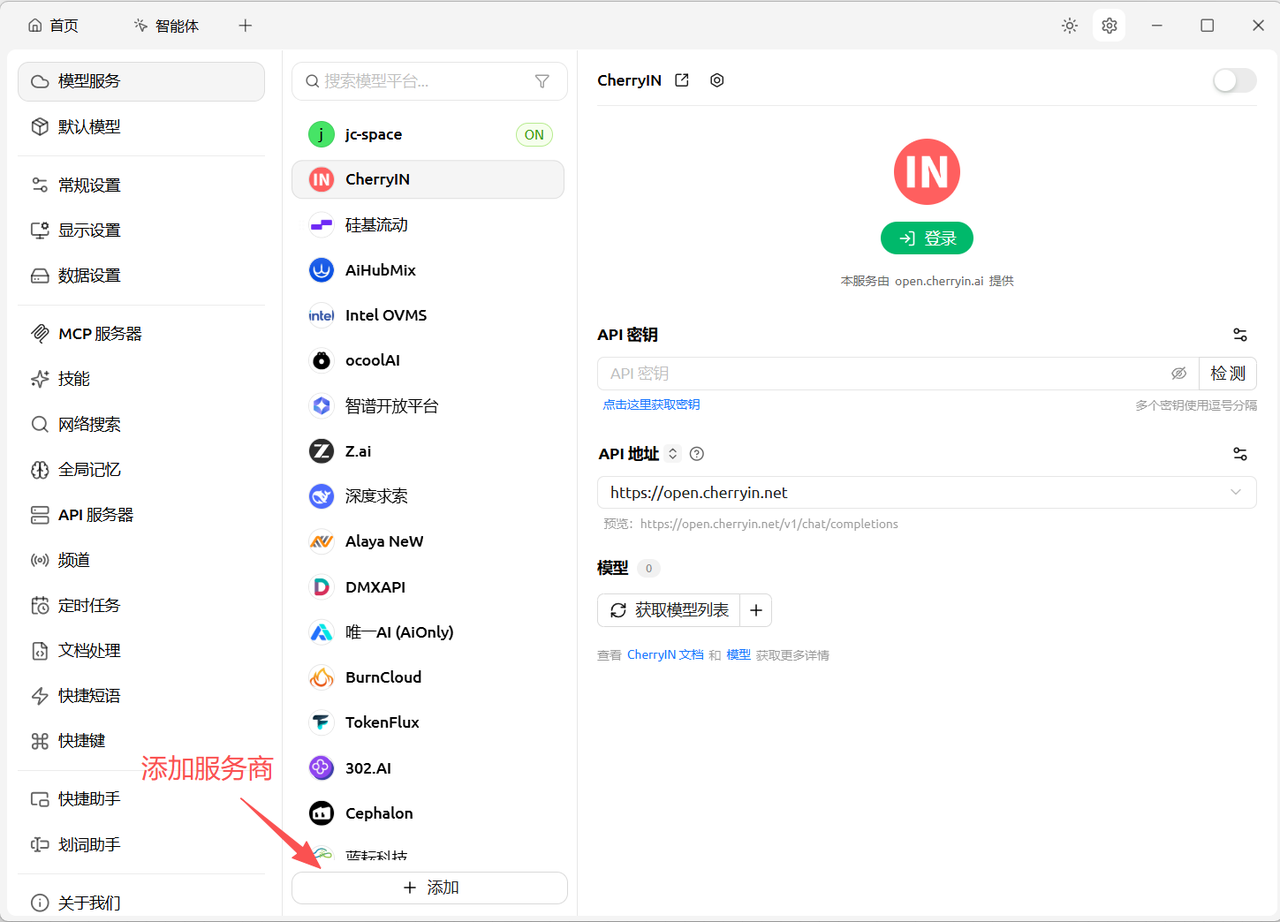Toggle API key visibility eye icon
Viewport: 1280px width, 922px height.
point(1179,373)
